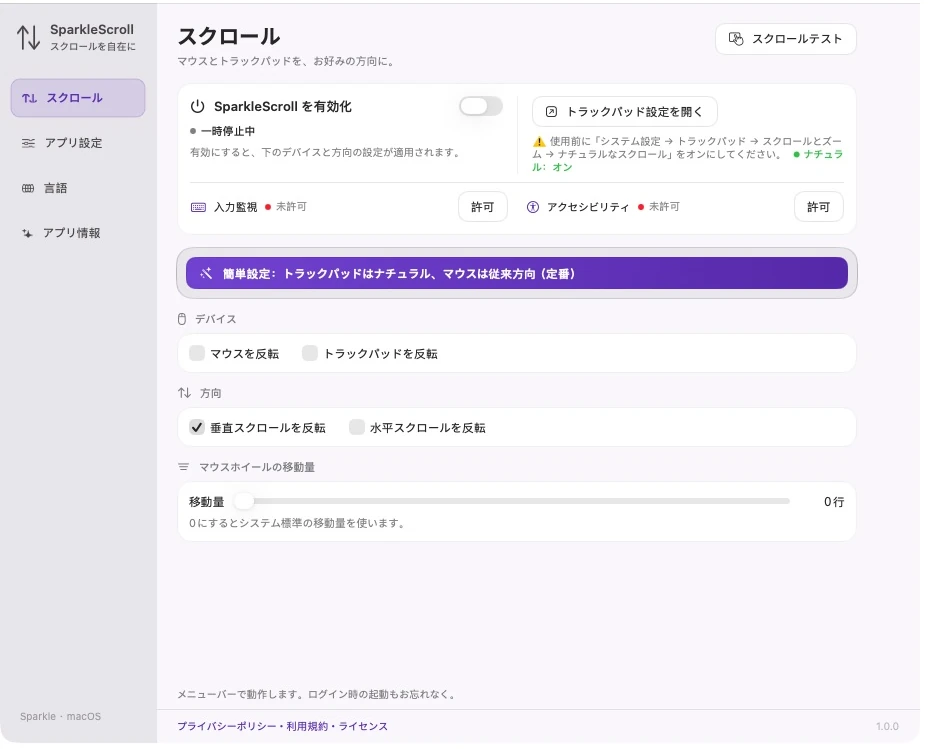Uncheck 垂直スクロールを反転 checkbox
Image resolution: width=928 pixels, height=749 pixels.
[196, 427]
